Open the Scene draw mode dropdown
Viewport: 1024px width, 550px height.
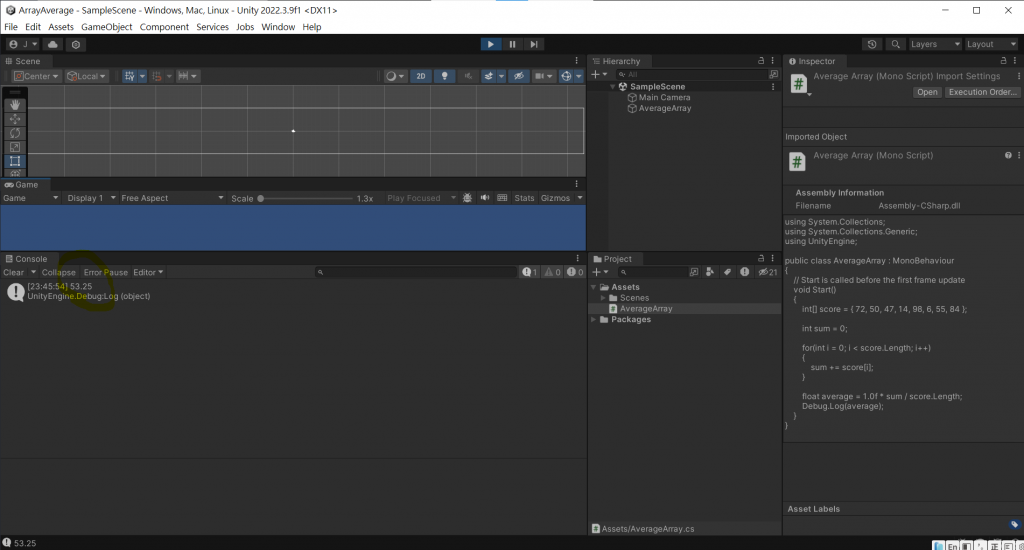tap(394, 76)
